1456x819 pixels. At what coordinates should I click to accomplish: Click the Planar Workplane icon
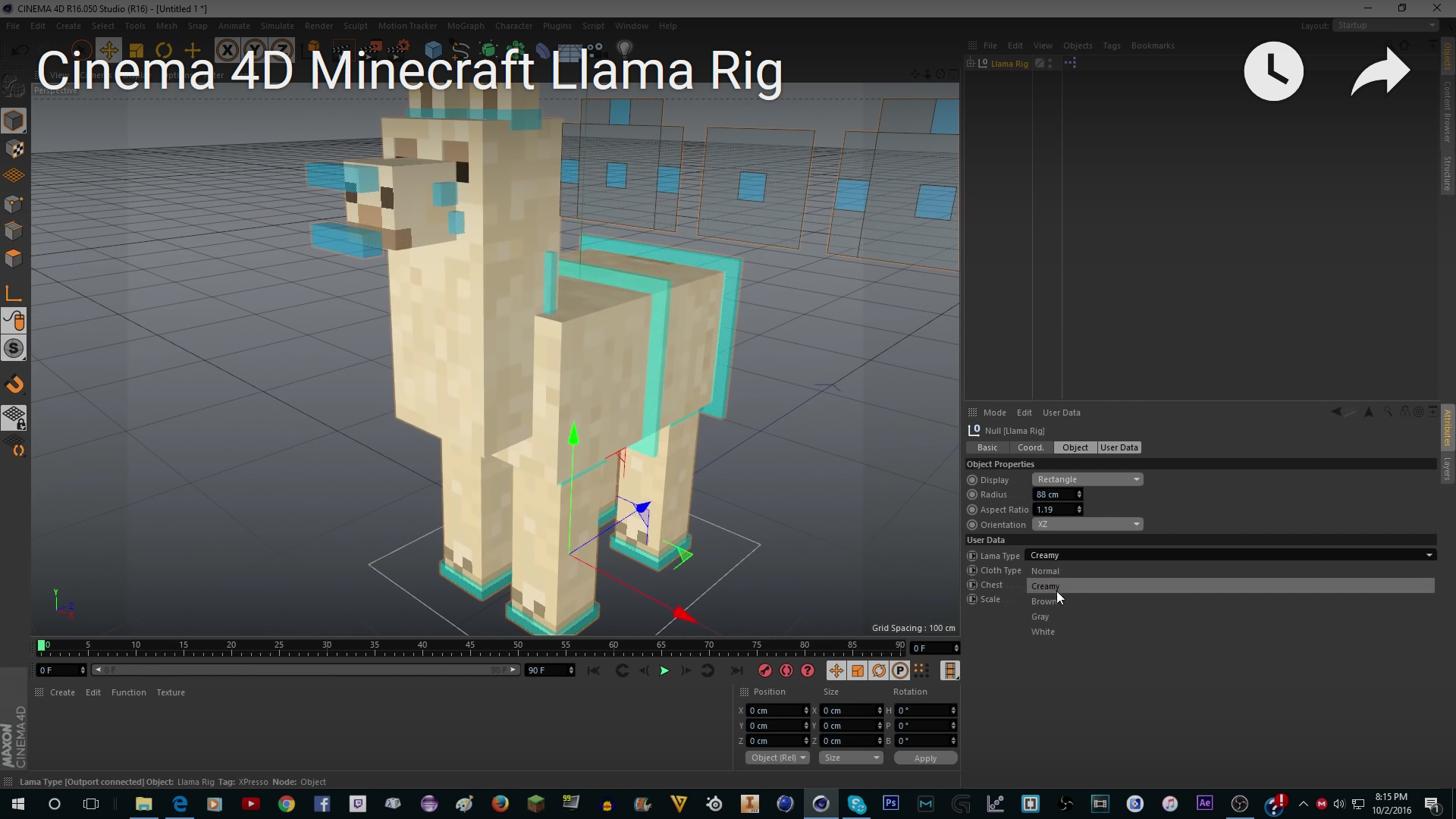pyautogui.click(x=14, y=445)
